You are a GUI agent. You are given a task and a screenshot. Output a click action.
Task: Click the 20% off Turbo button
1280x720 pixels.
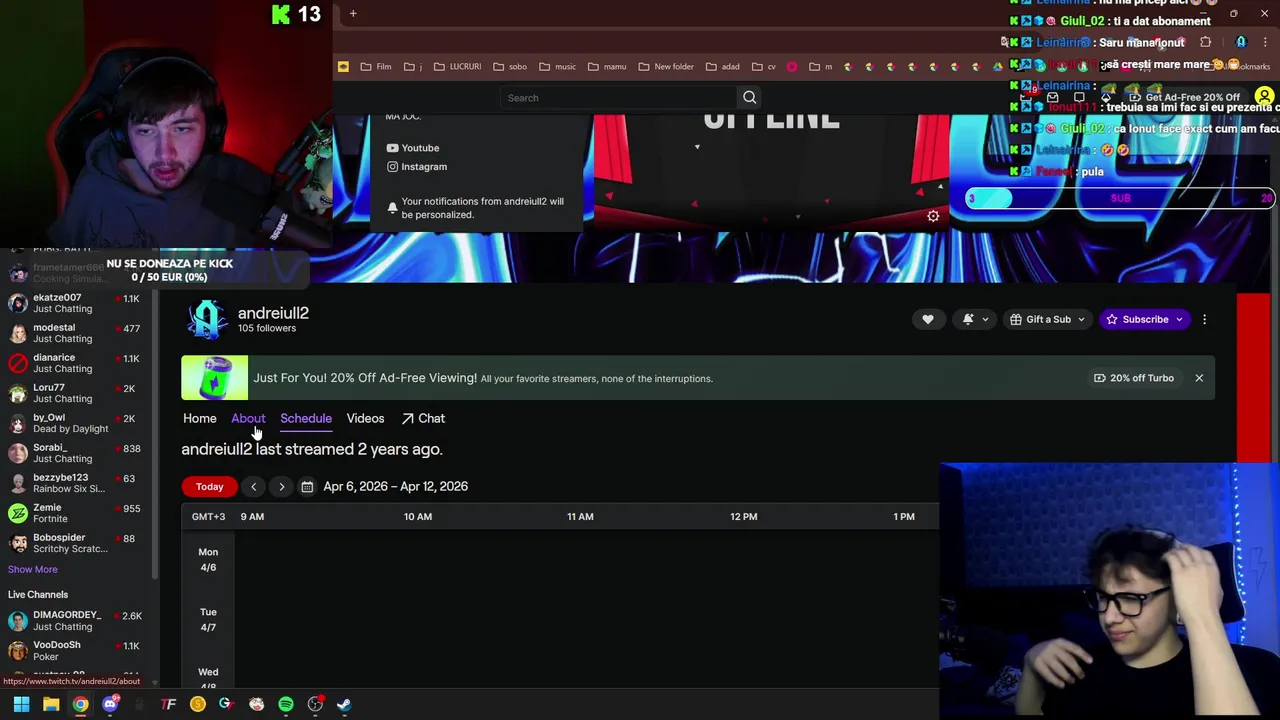click(1133, 378)
